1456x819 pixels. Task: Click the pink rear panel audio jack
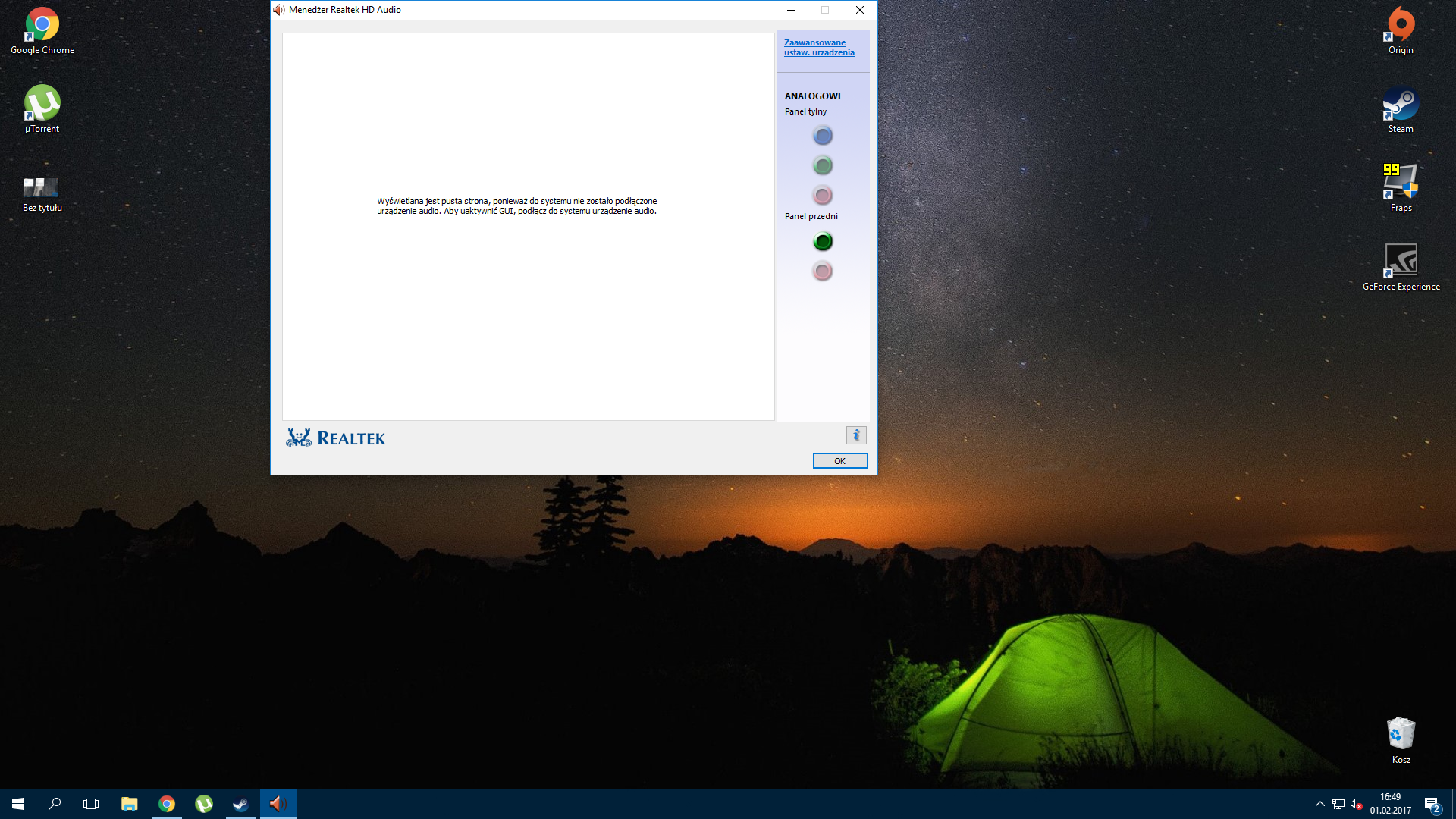click(822, 195)
